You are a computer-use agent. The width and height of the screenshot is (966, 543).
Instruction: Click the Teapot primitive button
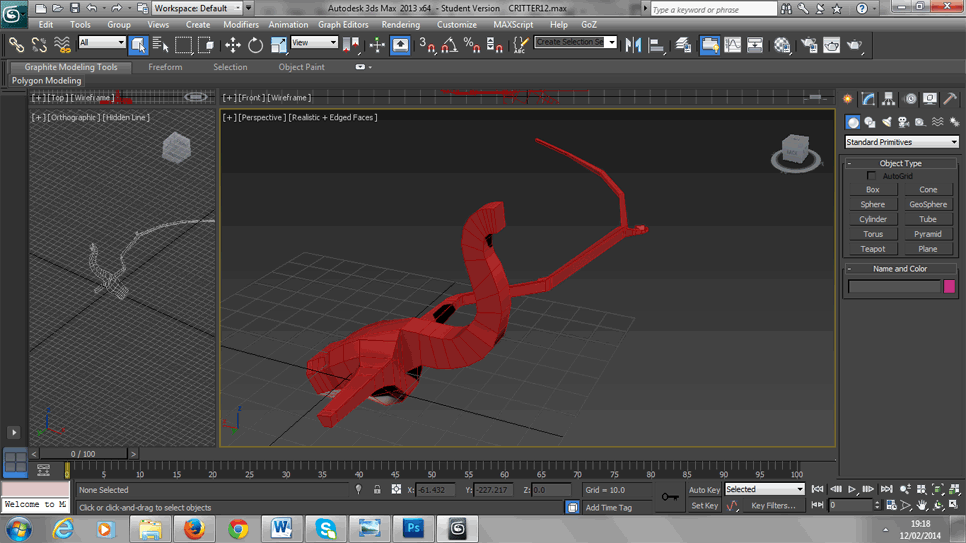point(873,249)
